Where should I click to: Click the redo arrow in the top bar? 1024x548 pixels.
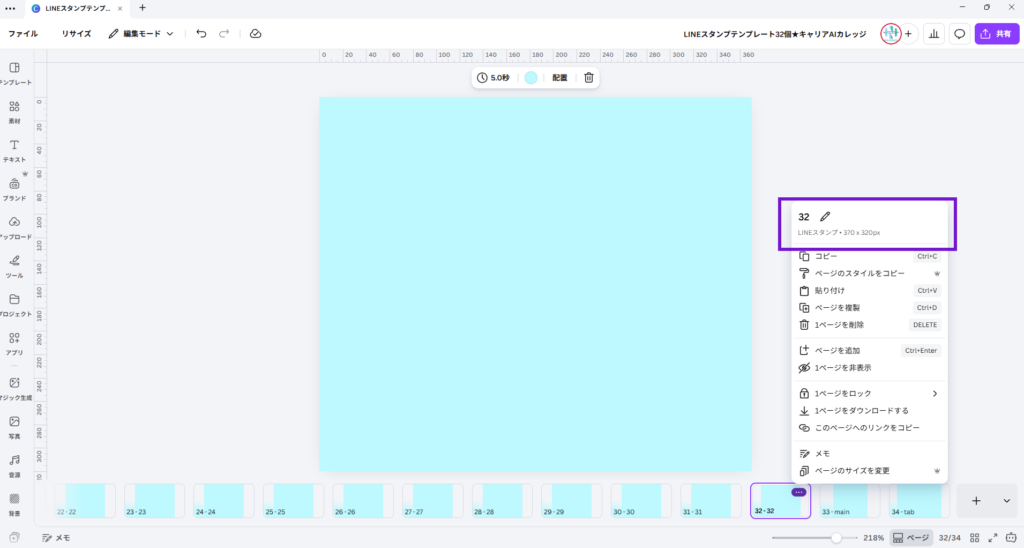224,33
